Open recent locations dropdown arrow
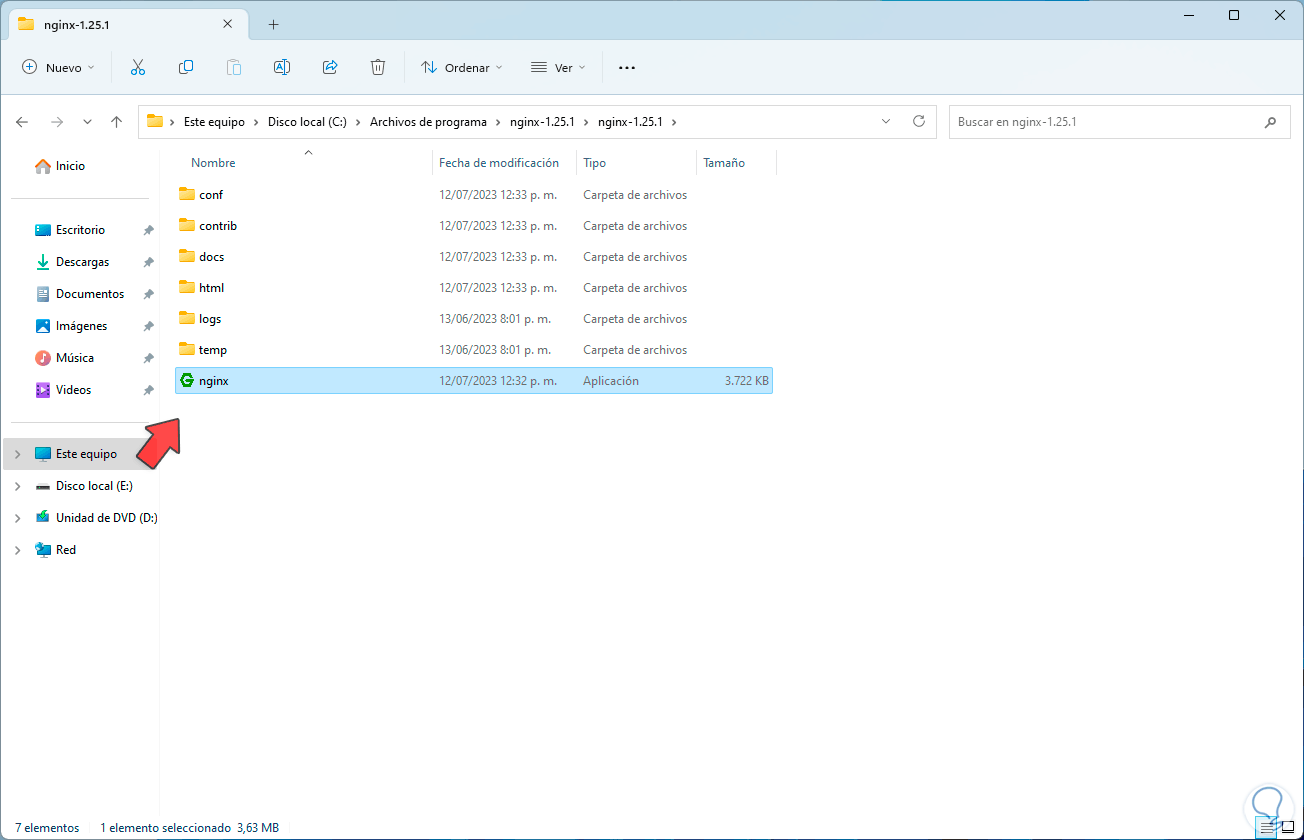 point(87,122)
